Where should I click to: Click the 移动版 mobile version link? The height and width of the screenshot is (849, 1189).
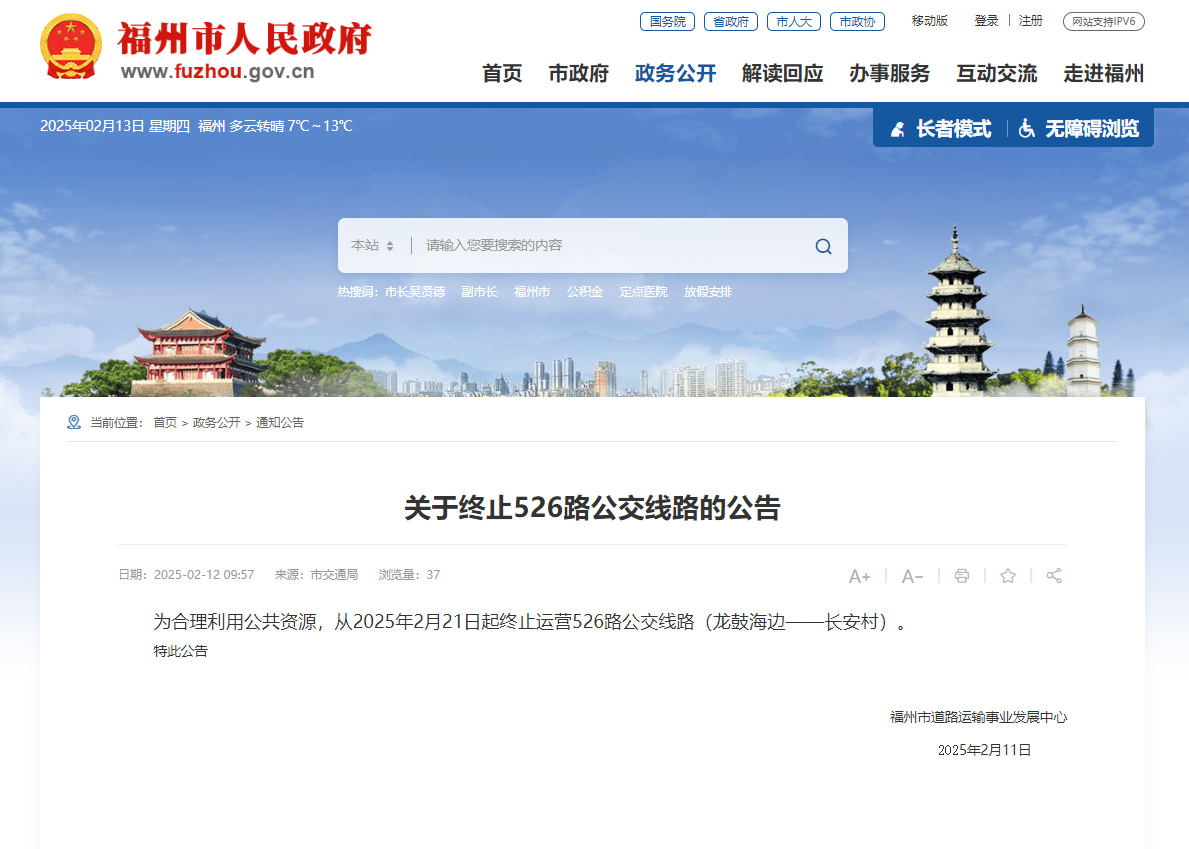[929, 21]
